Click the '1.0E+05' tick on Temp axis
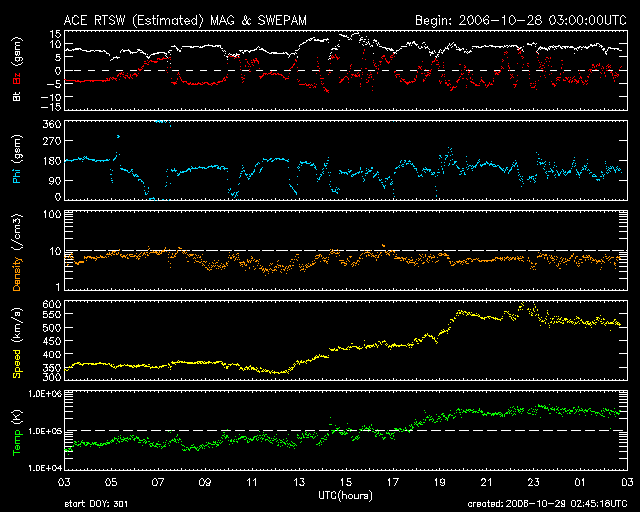640x512 pixels. (45, 431)
